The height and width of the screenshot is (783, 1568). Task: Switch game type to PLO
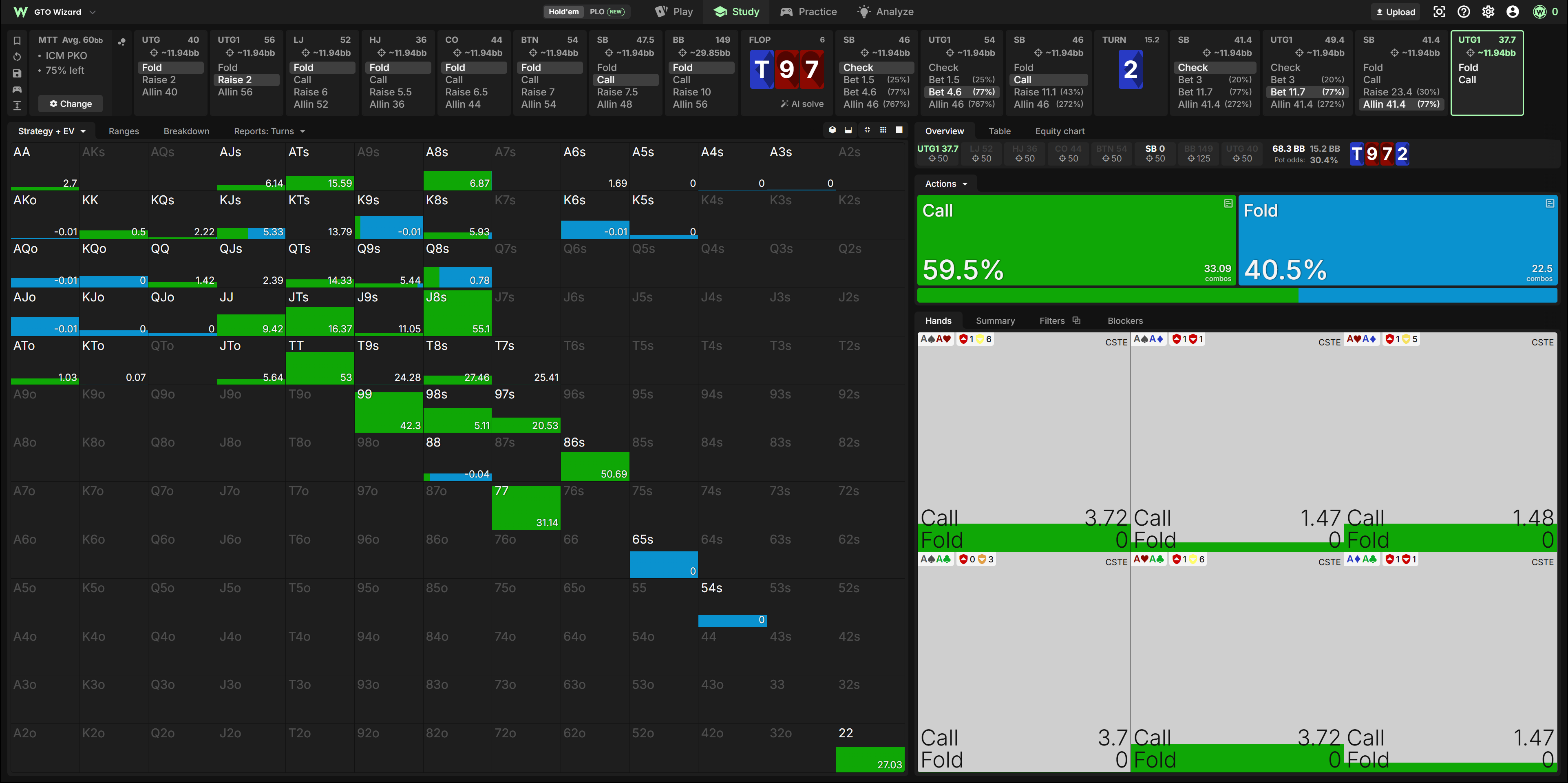pos(606,11)
